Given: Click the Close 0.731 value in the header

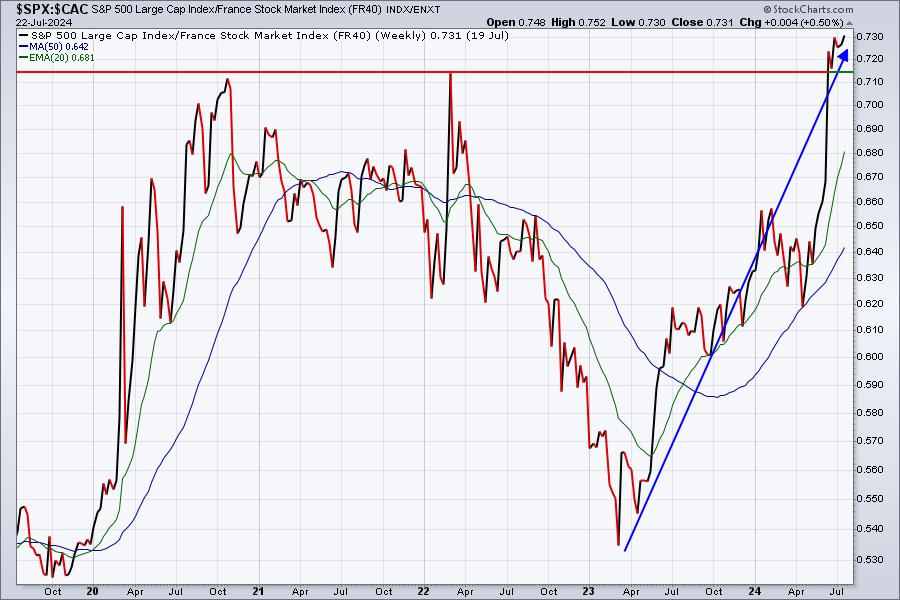Looking at the screenshot, I should (702, 22).
